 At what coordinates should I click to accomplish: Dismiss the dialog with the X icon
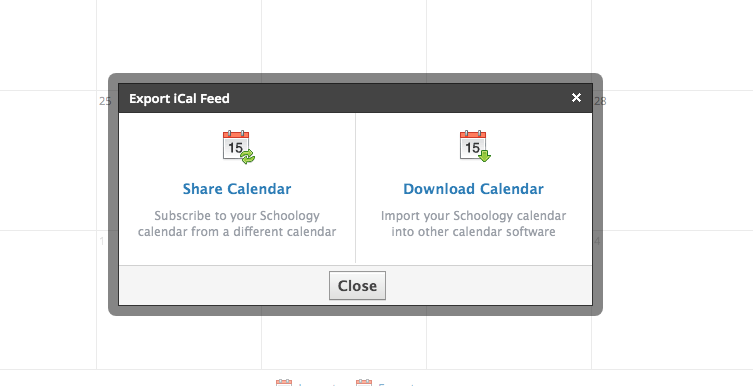(576, 98)
